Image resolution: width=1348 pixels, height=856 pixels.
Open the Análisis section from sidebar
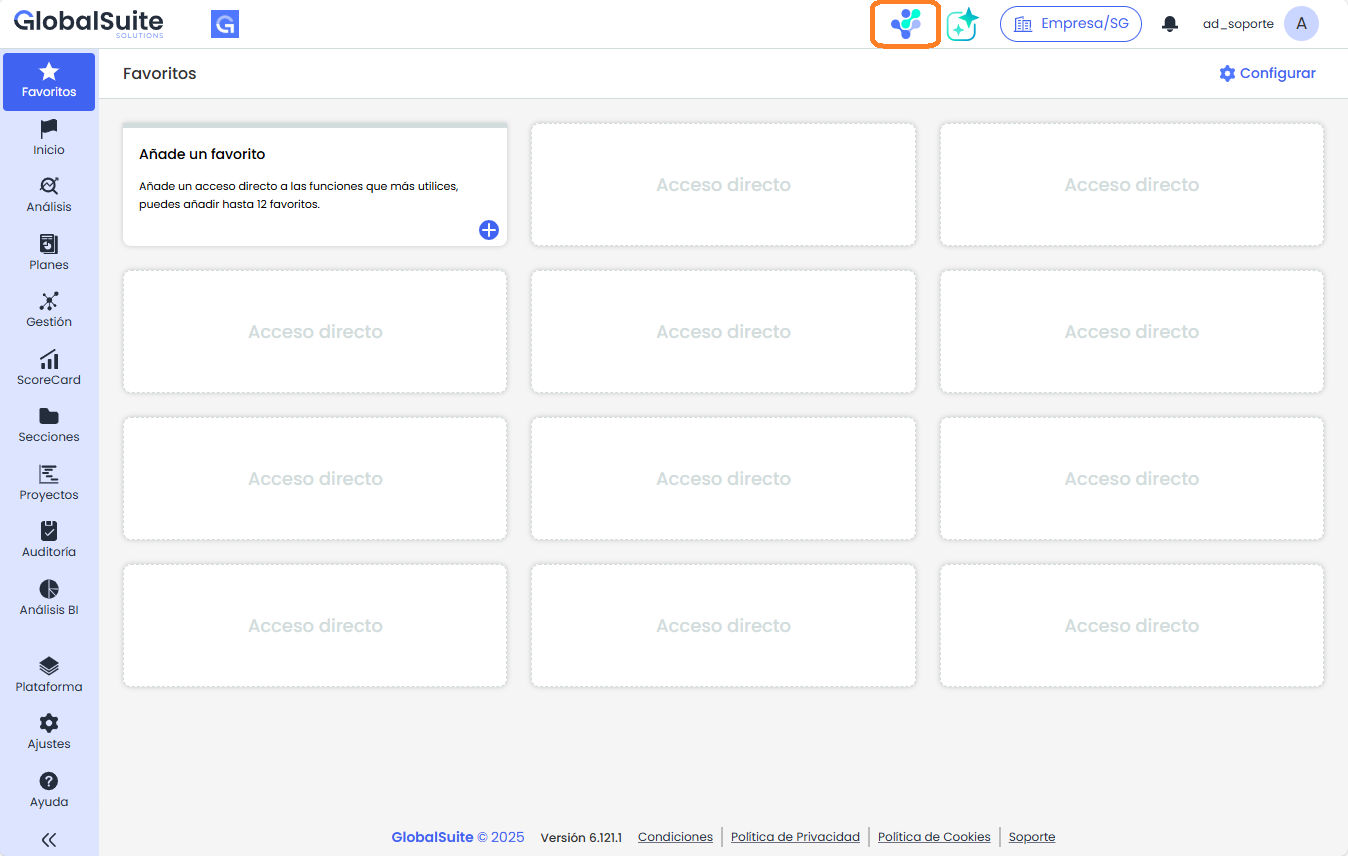(x=48, y=192)
